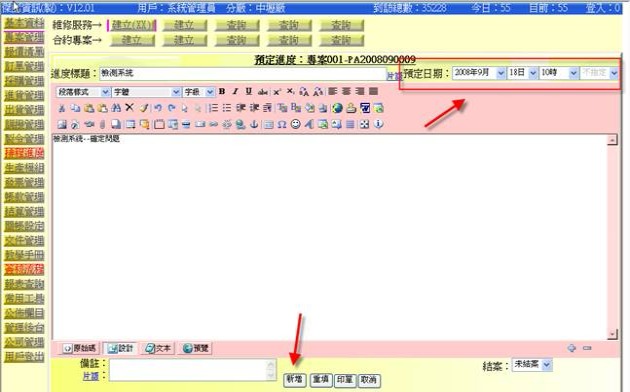Expand the 未結案 case status dropdown
630x392 pixels.
click(532, 364)
